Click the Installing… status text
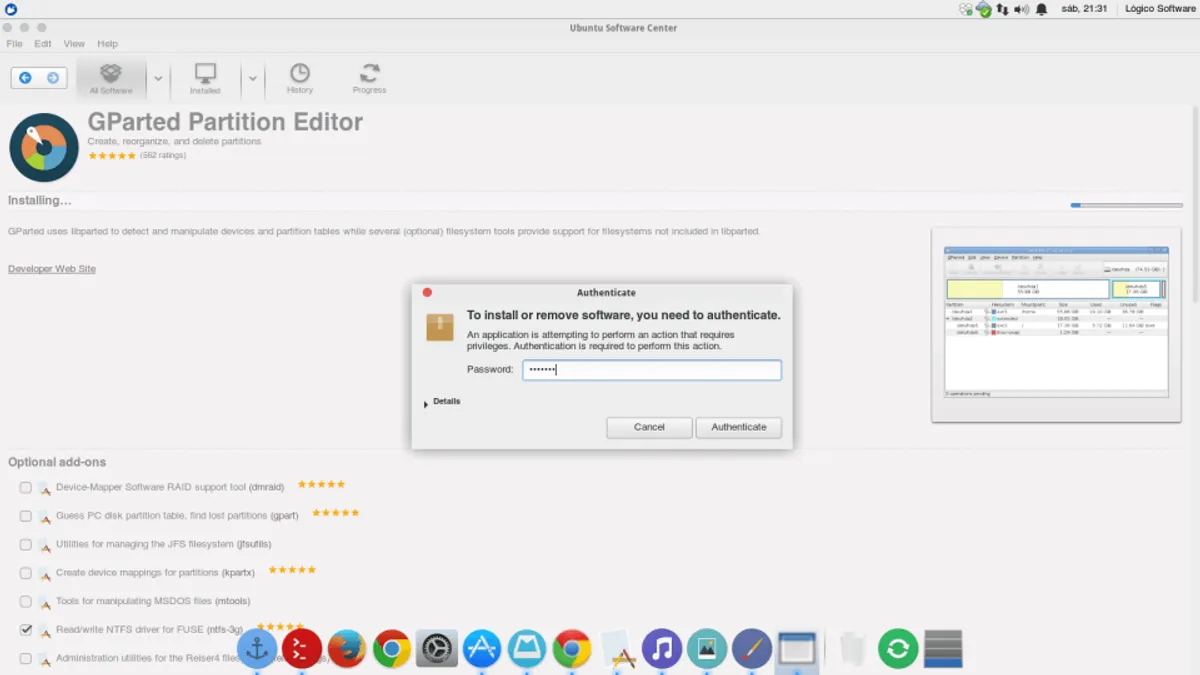Image resolution: width=1200 pixels, height=675 pixels. coord(40,201)
